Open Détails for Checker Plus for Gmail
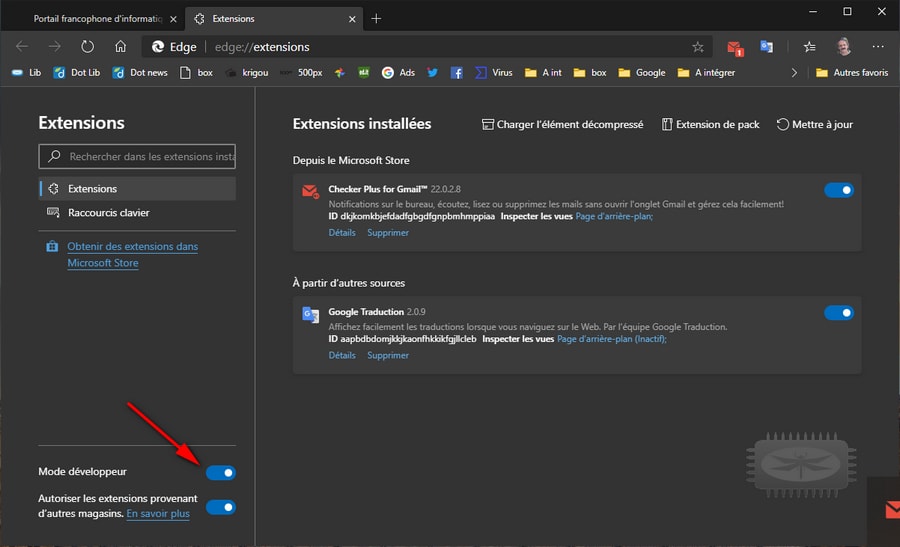900x547 pixels. tap(342, 232)
